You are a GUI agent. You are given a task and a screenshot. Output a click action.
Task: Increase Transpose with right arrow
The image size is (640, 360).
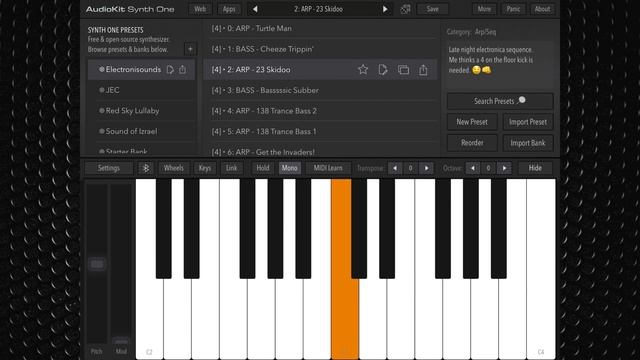coord(427,168)
